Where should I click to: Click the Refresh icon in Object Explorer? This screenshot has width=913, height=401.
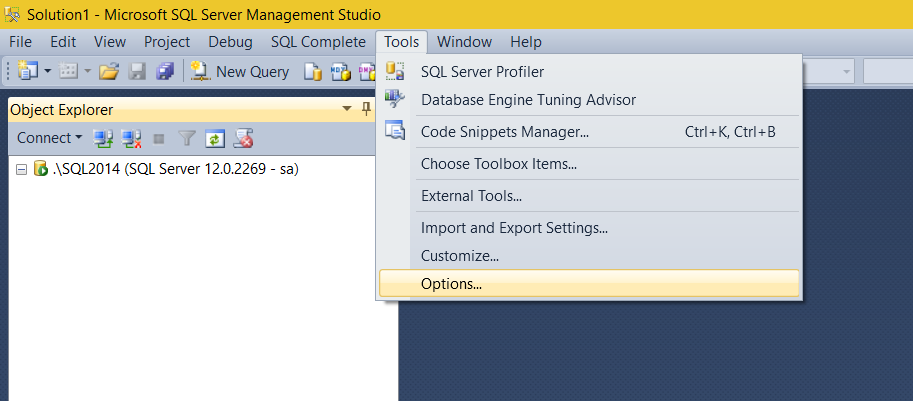click(x=216, y=139)
